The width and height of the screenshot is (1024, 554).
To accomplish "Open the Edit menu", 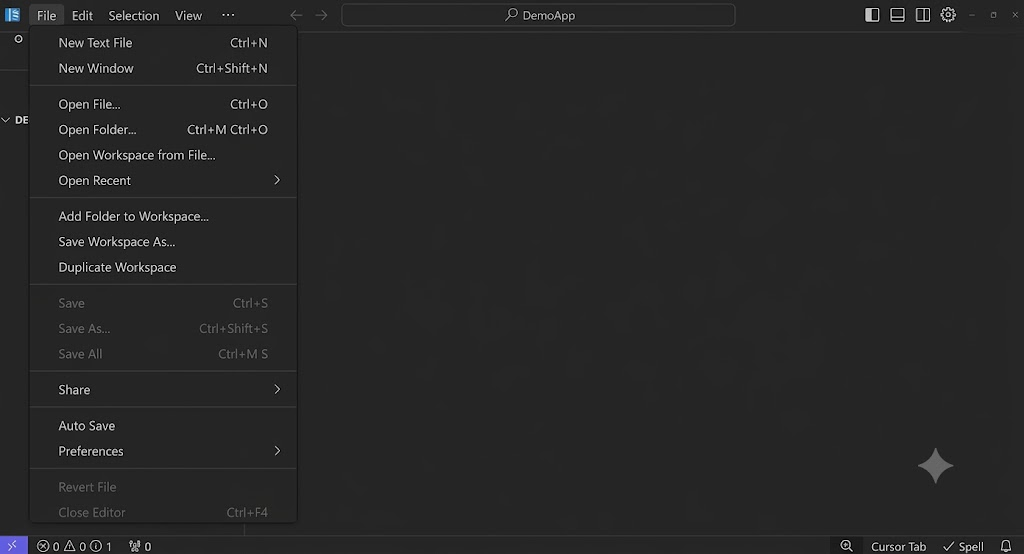I will (82, 16).
